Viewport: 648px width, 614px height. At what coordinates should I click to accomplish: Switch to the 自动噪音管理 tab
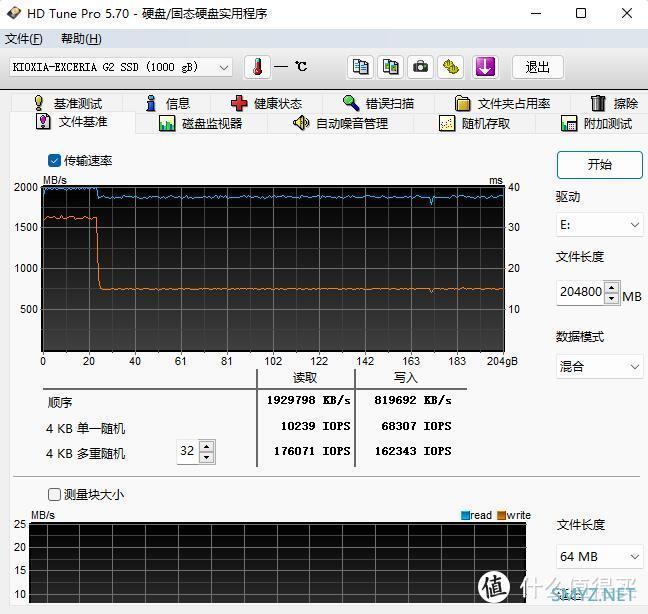coord(340,124)
